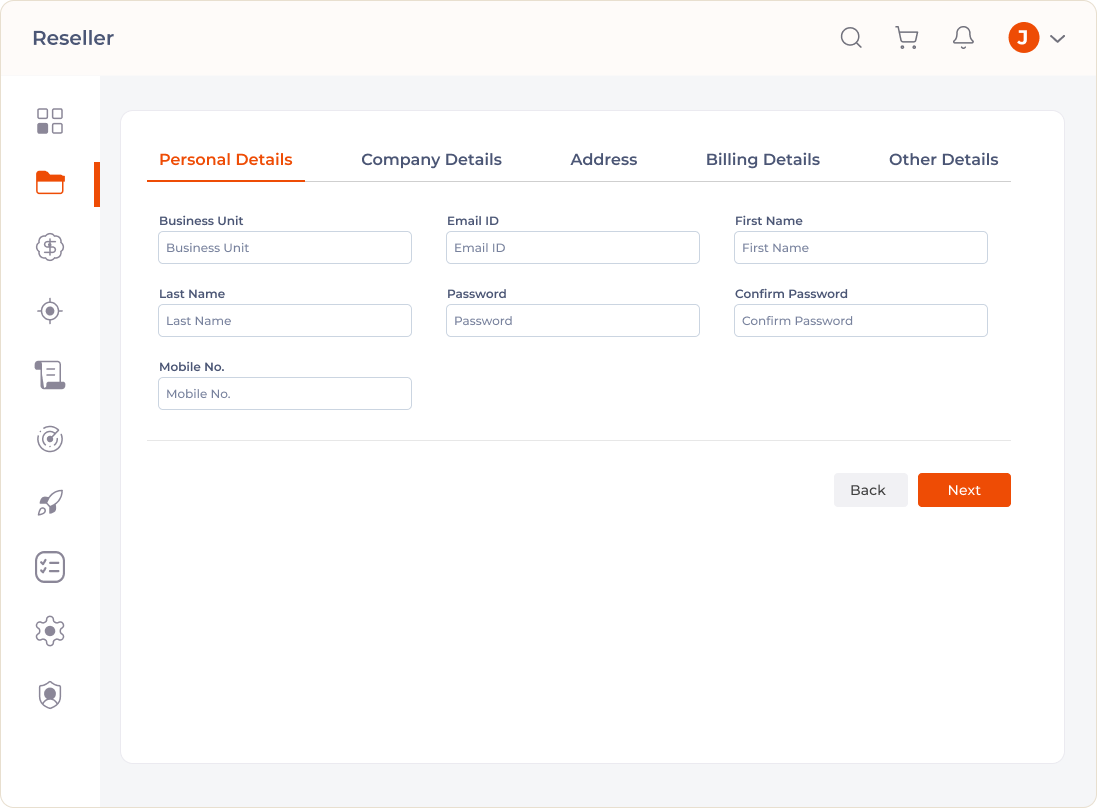The image size is (1097, 808).
Task: Click the "Confirm Password" field label
Action: click(x=791, y=294)
